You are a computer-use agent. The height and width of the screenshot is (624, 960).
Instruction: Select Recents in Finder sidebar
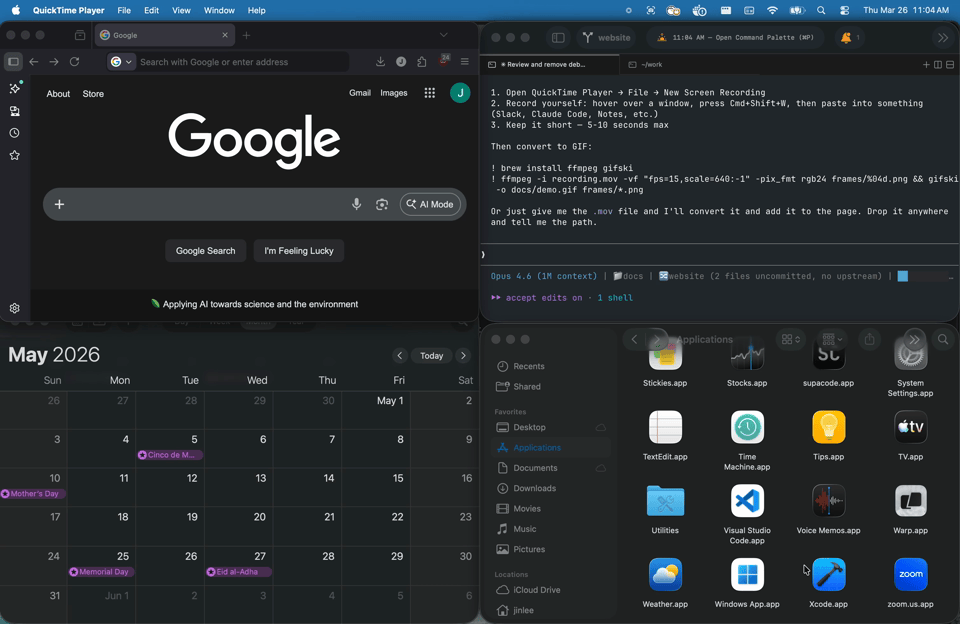tap(529, 366)
